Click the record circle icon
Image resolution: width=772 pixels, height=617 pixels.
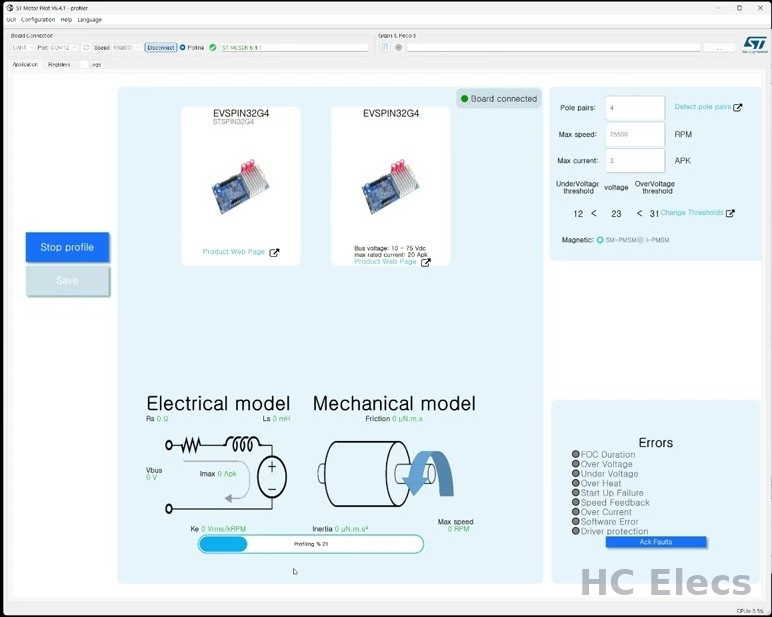(398, 47)
